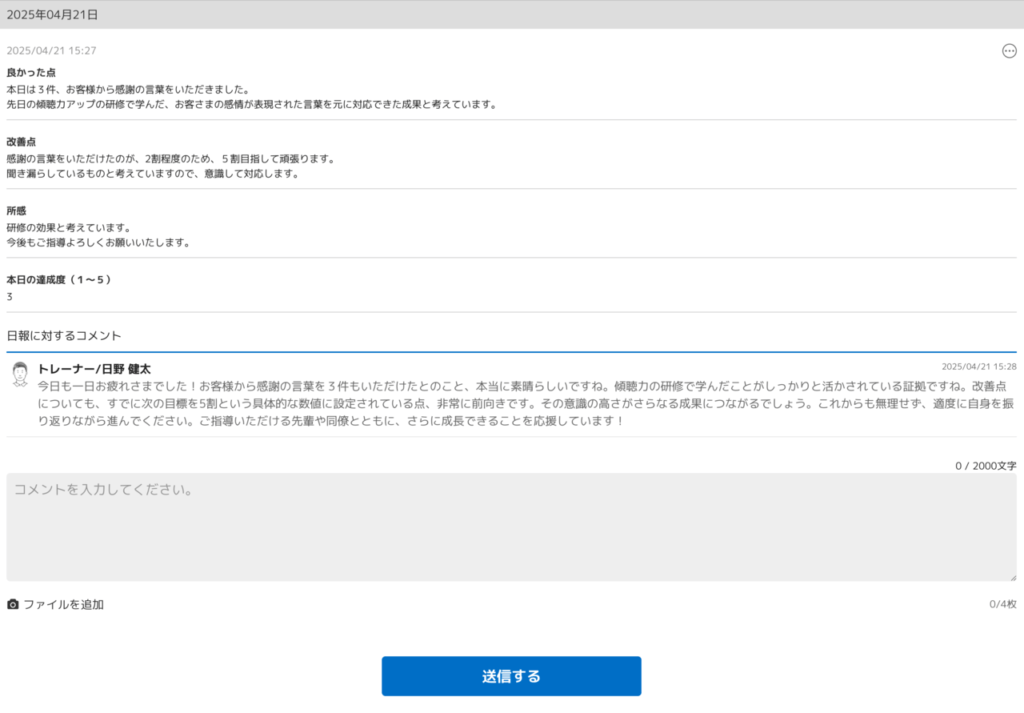Click the 0 / 2000文字 character counter
The height and width of the screenshot is (713, 1024).
point(985,466)
